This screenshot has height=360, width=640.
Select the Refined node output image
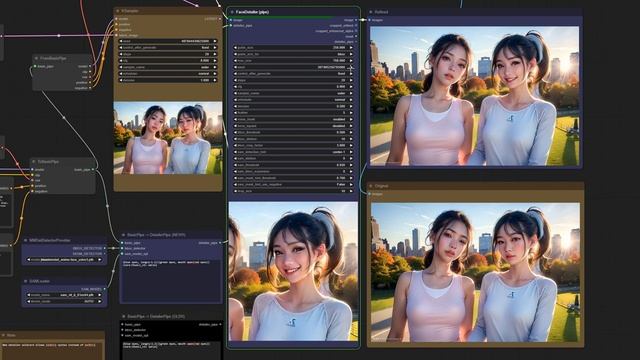[474, 96]
